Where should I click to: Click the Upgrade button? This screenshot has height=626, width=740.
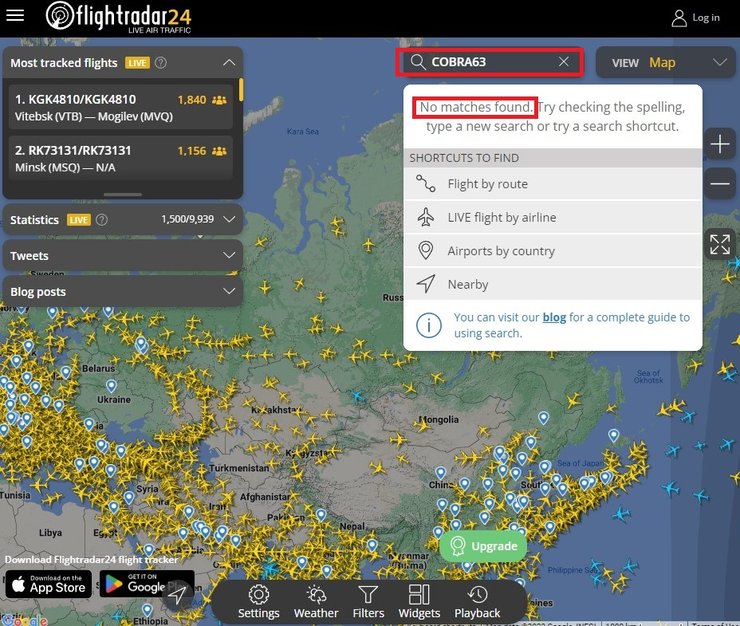pyautogui.click(x=484, y=546)
